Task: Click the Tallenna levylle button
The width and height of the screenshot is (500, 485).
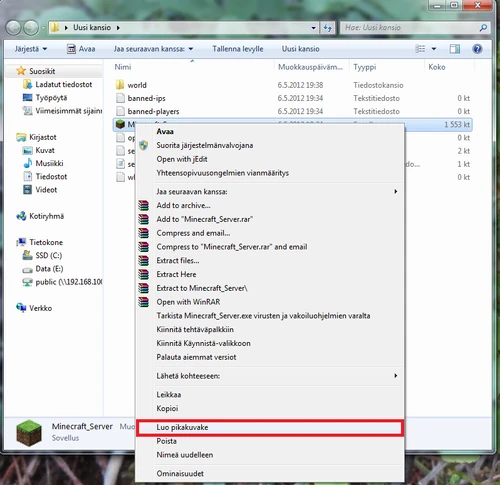Action: tap(238, 49)
